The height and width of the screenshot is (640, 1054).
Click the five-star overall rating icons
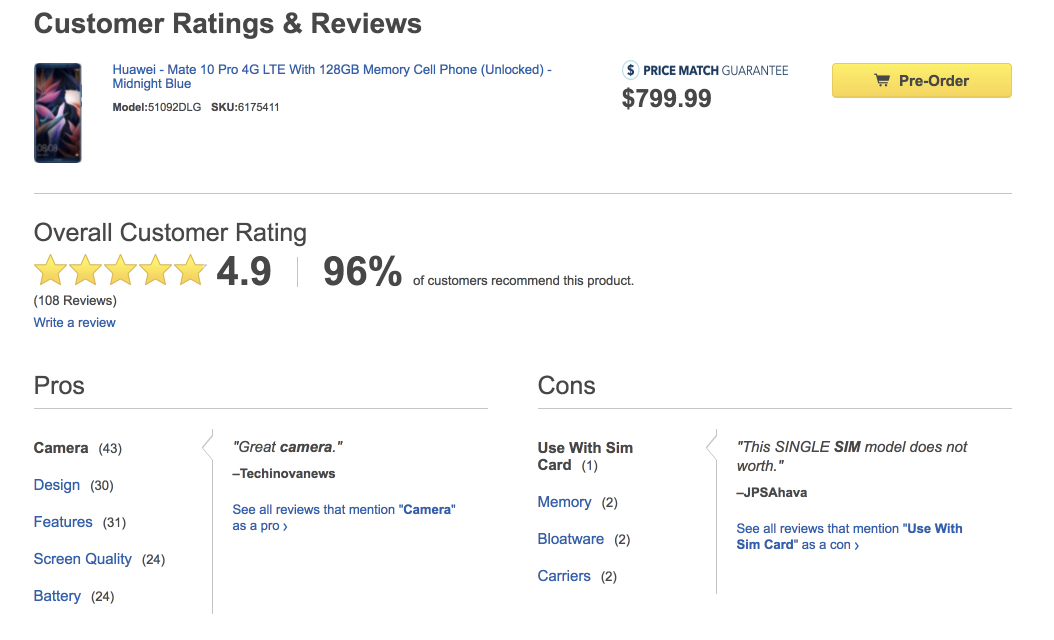click(120, 270)
